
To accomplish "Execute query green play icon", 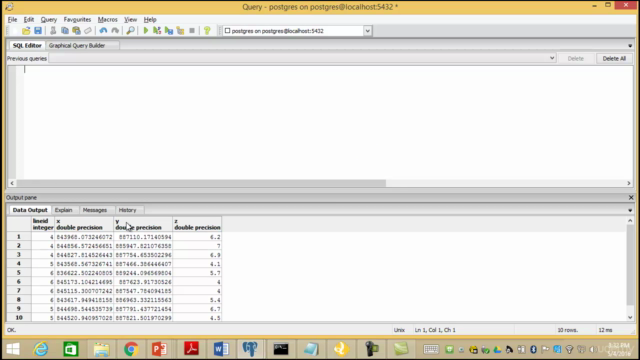I will tap(146, 31).
